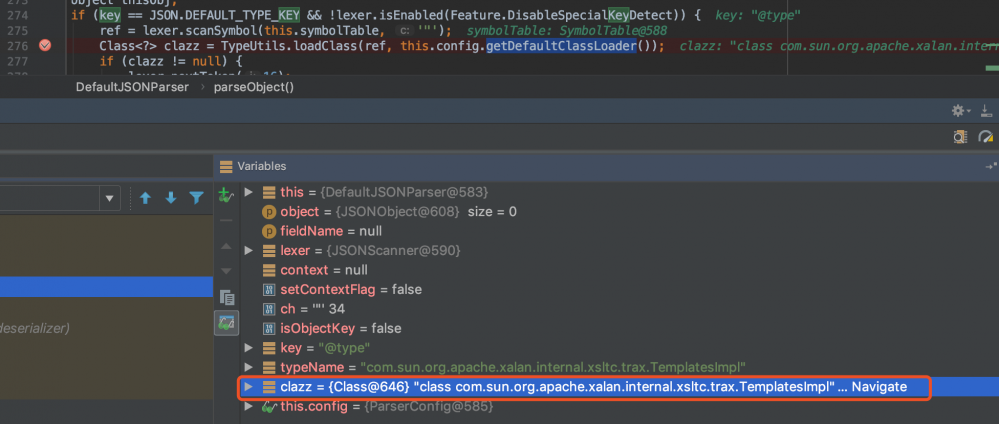This screenshot has width=999, height=424.
Task: Go to previous frame with up arrow
Action: coord(145,198)
